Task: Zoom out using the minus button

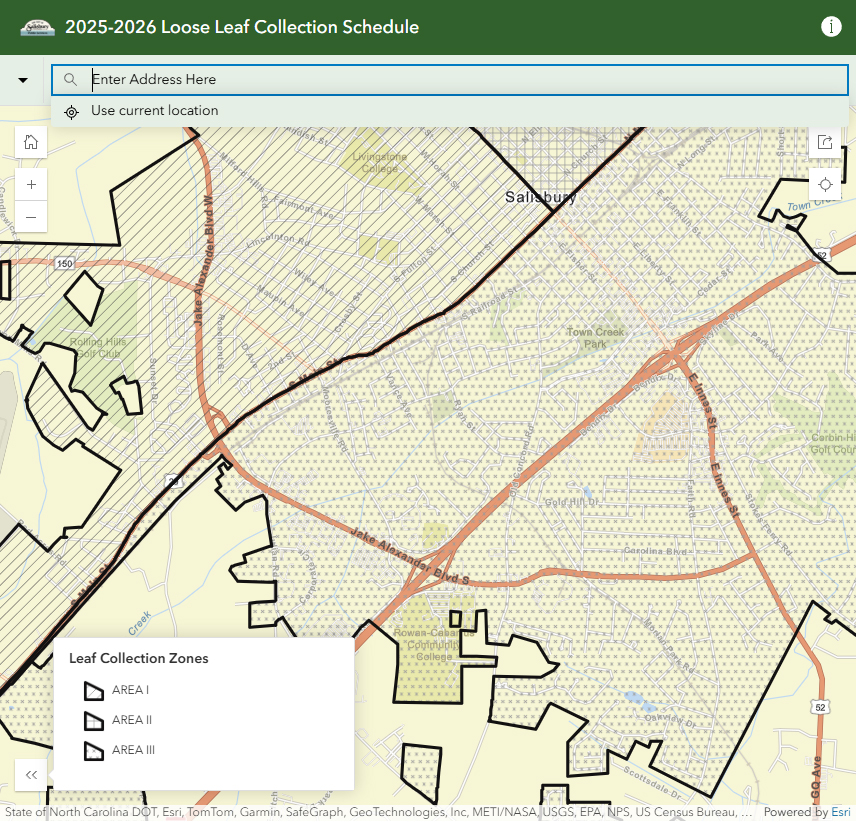Action: [x=31, y=216]
